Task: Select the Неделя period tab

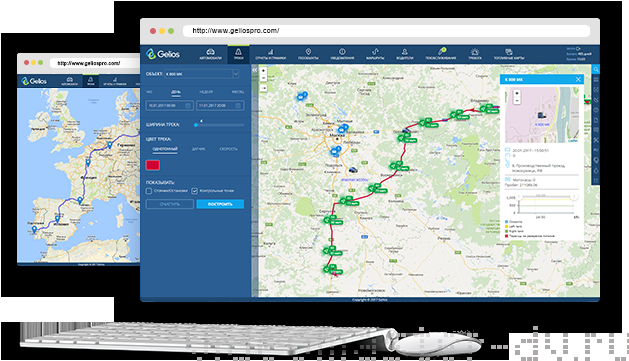Action: (x=206, y=92)
